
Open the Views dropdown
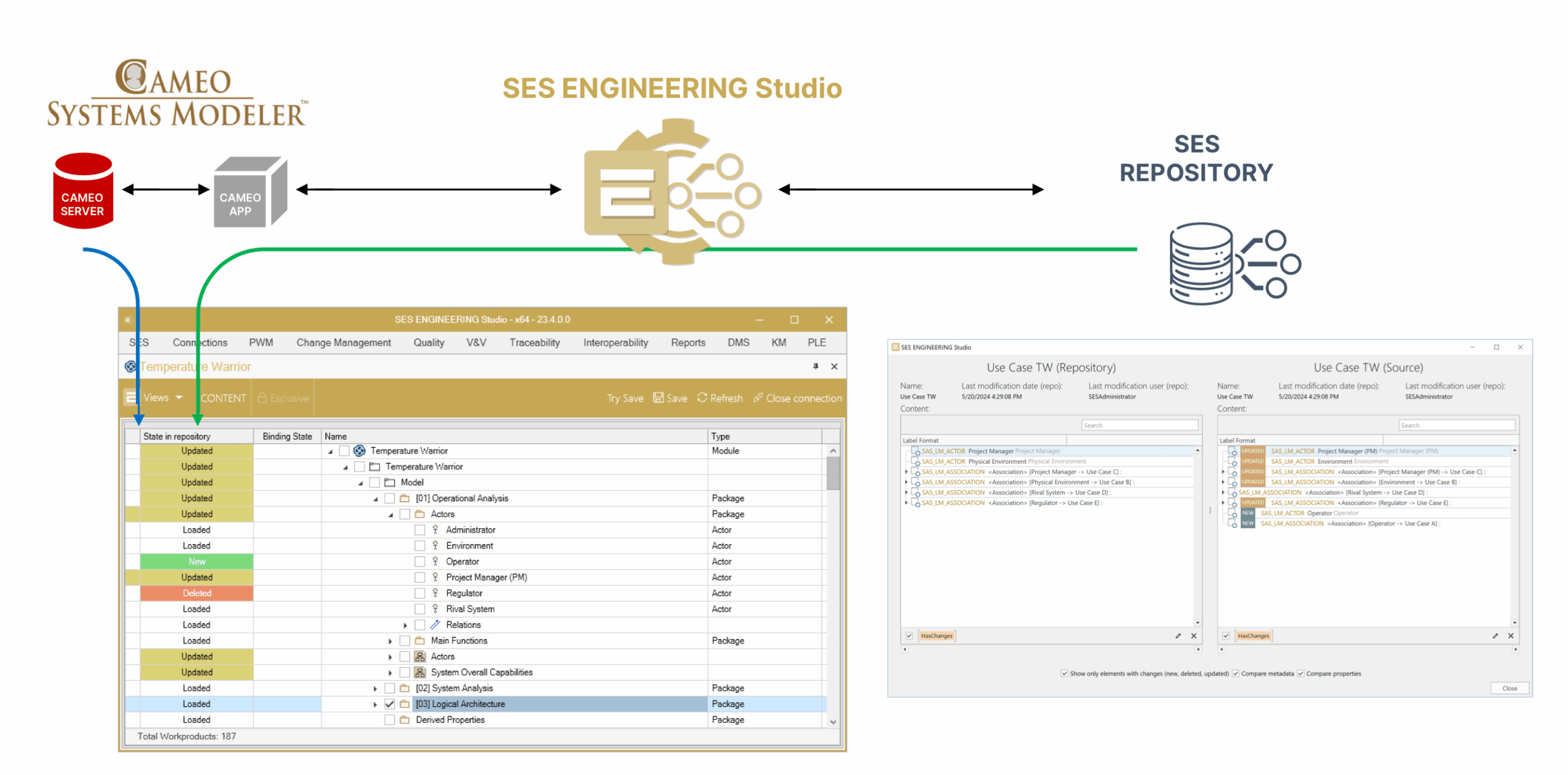(x=162, y=398)
